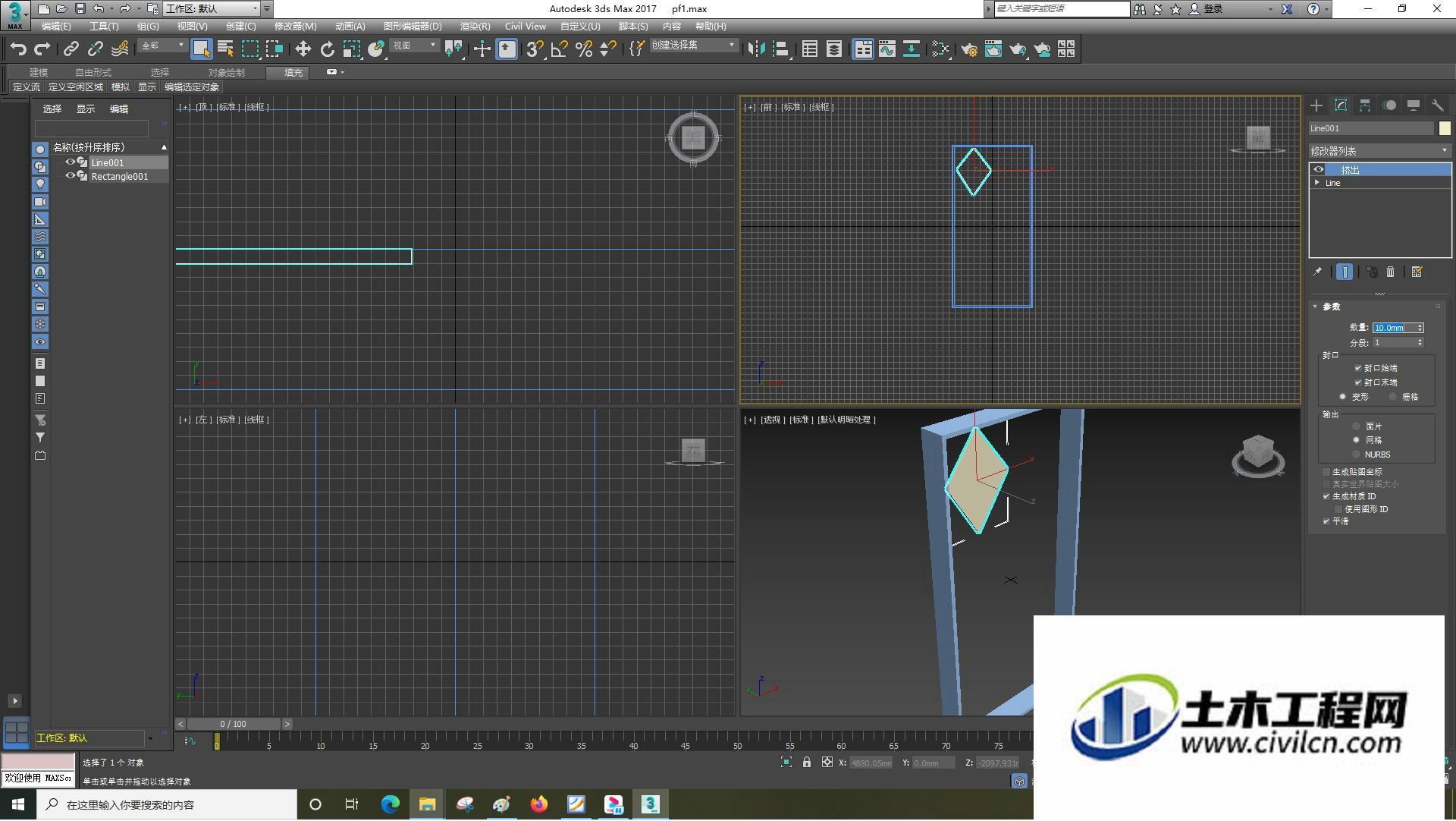The height and width of the screenshot is (821, 1456).
Task: Switch to the 自由形式 ribbon tab
Action: click(93, 73)
